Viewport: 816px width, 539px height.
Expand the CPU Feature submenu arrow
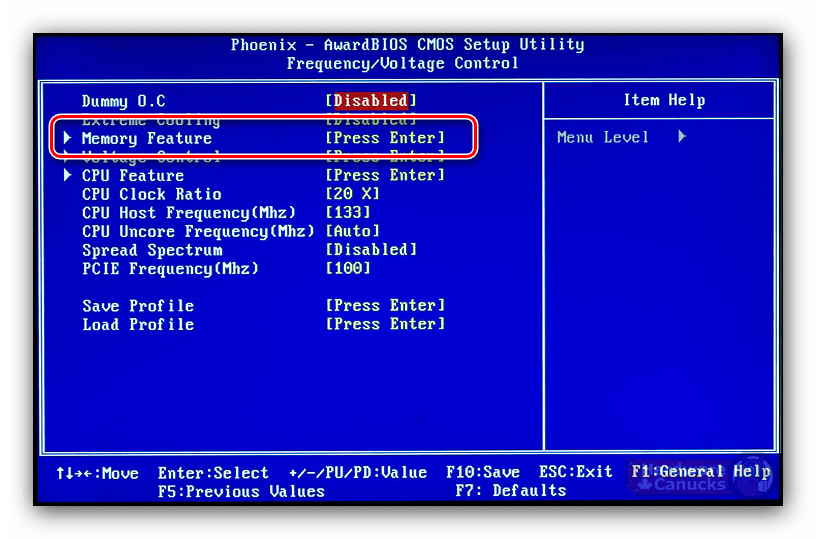(67, 175)
